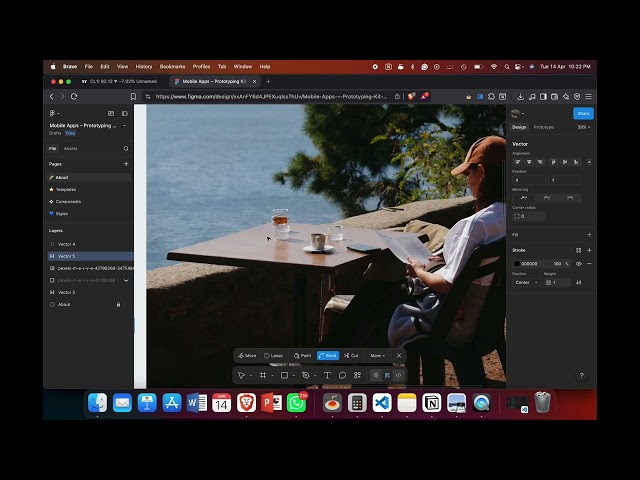Add a fill with plus icon
Viewport: 640px width, 480px height.
coord(589,235)
